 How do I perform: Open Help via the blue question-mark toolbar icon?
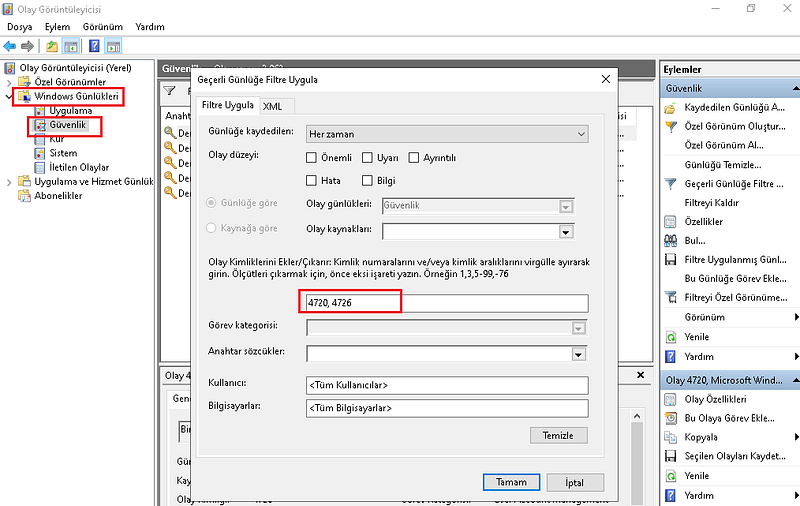click(x=94, y=46)
